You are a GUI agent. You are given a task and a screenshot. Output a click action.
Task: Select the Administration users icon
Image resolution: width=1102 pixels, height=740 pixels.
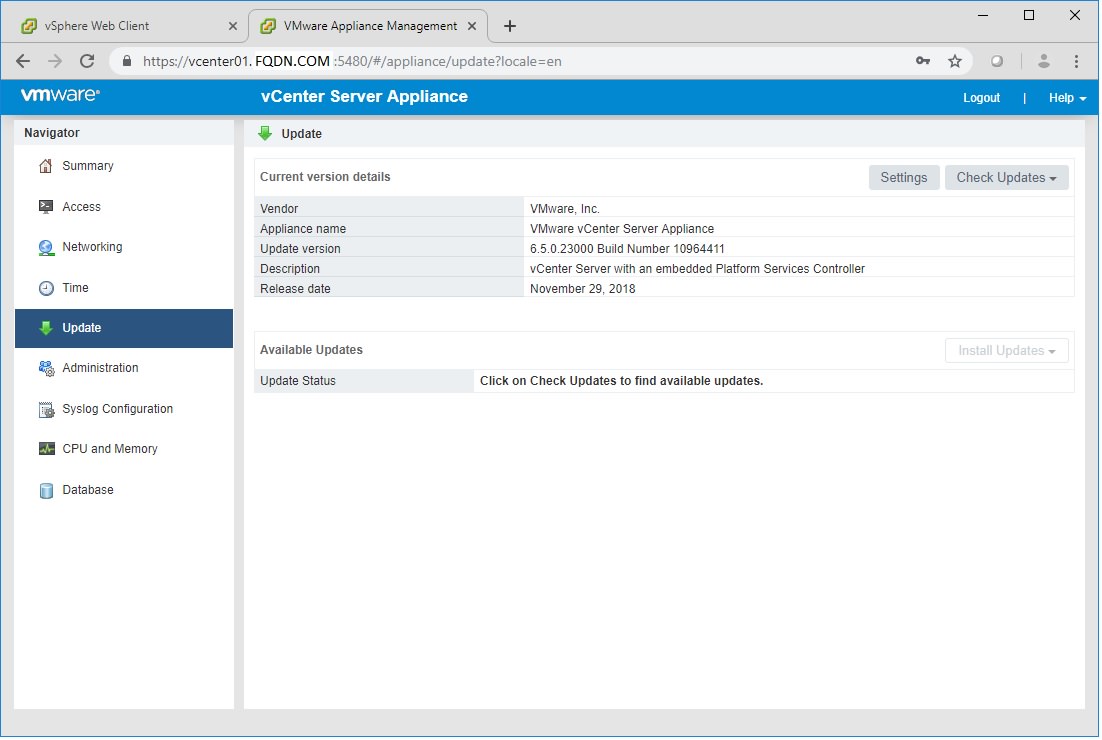(46, 369)
